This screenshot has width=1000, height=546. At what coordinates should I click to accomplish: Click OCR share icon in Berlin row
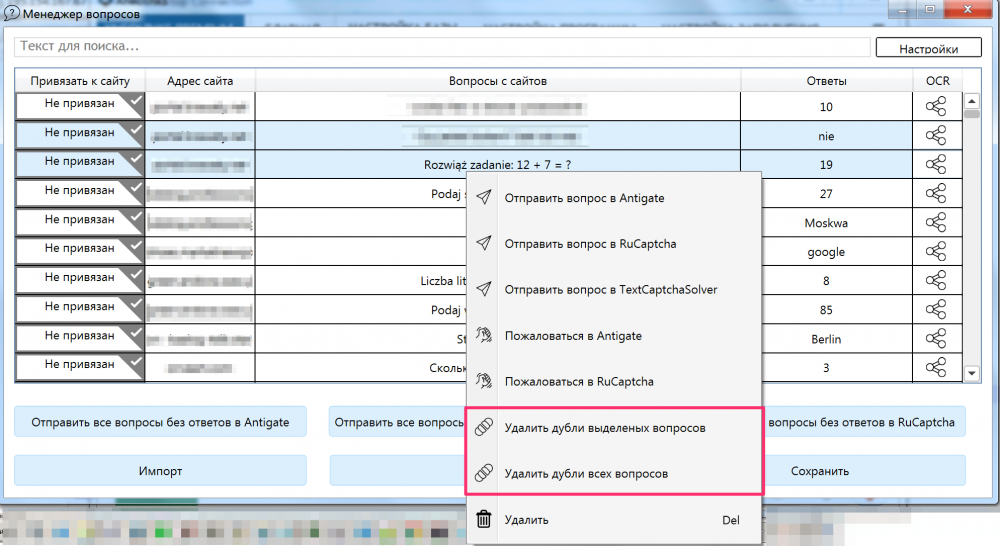(x=936, y=338)
